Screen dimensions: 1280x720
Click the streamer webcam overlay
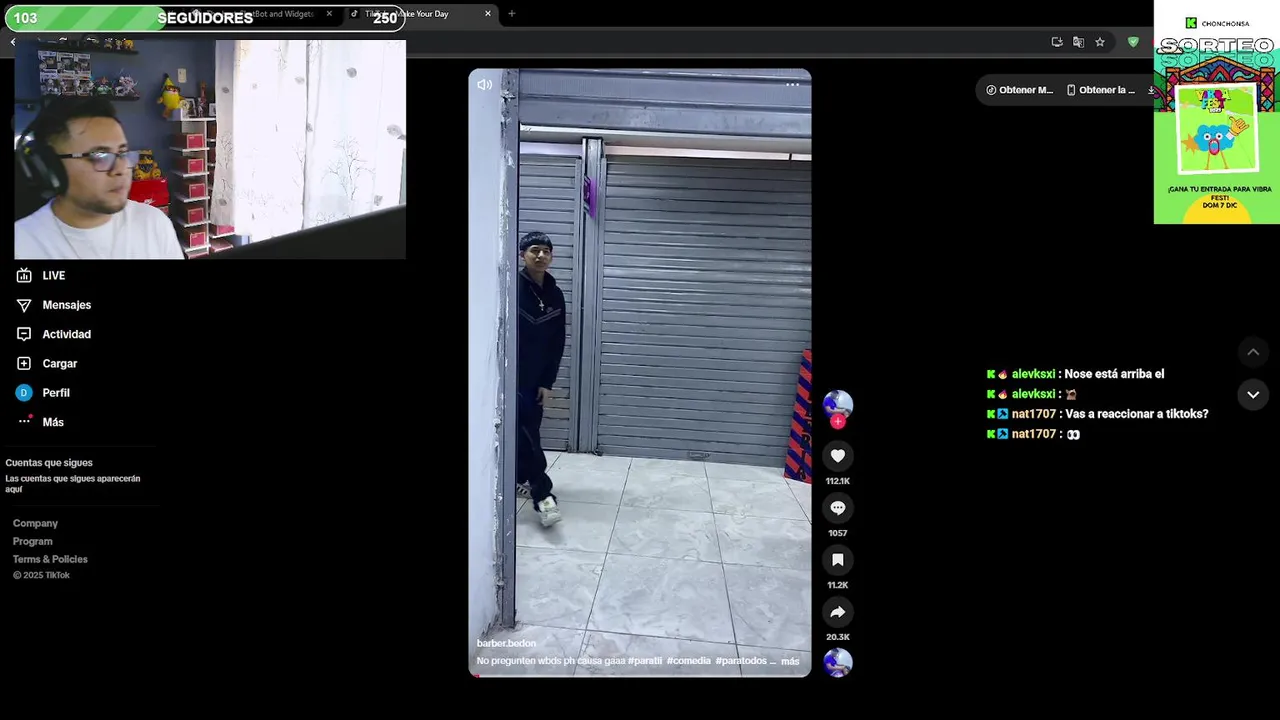pos(210,149)
